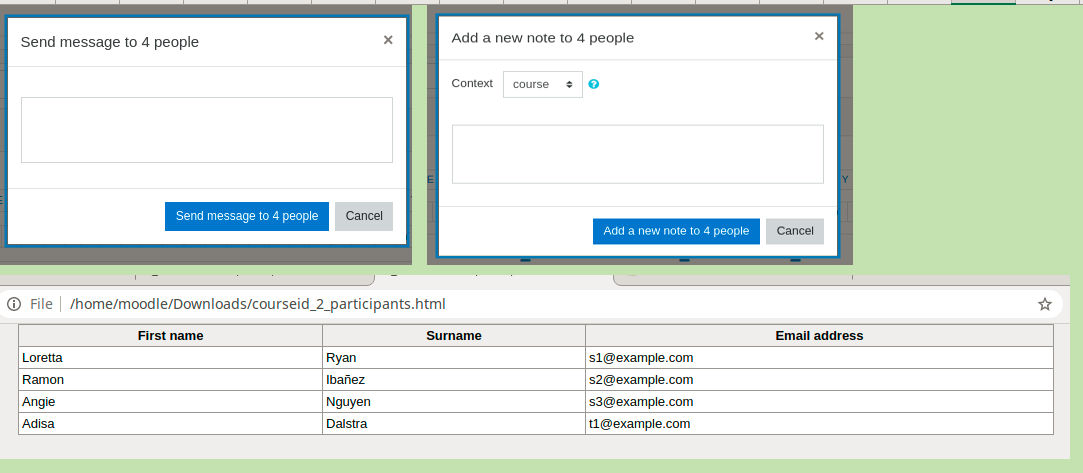Select the Adisa cell
The width and height of the screenshot is (1083, 473).
click(x=171, y=424)
